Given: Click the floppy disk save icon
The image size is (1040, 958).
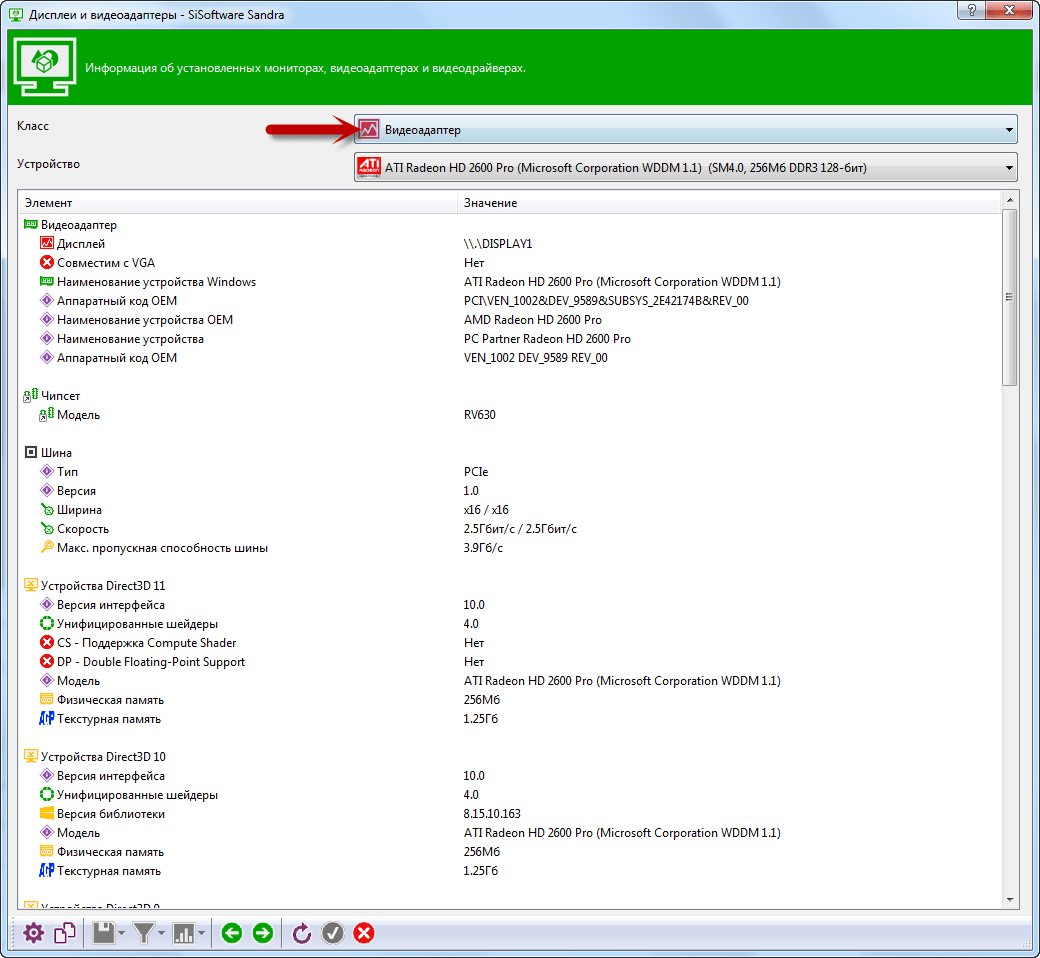Looking at the screenshot, I should point(103,933).
